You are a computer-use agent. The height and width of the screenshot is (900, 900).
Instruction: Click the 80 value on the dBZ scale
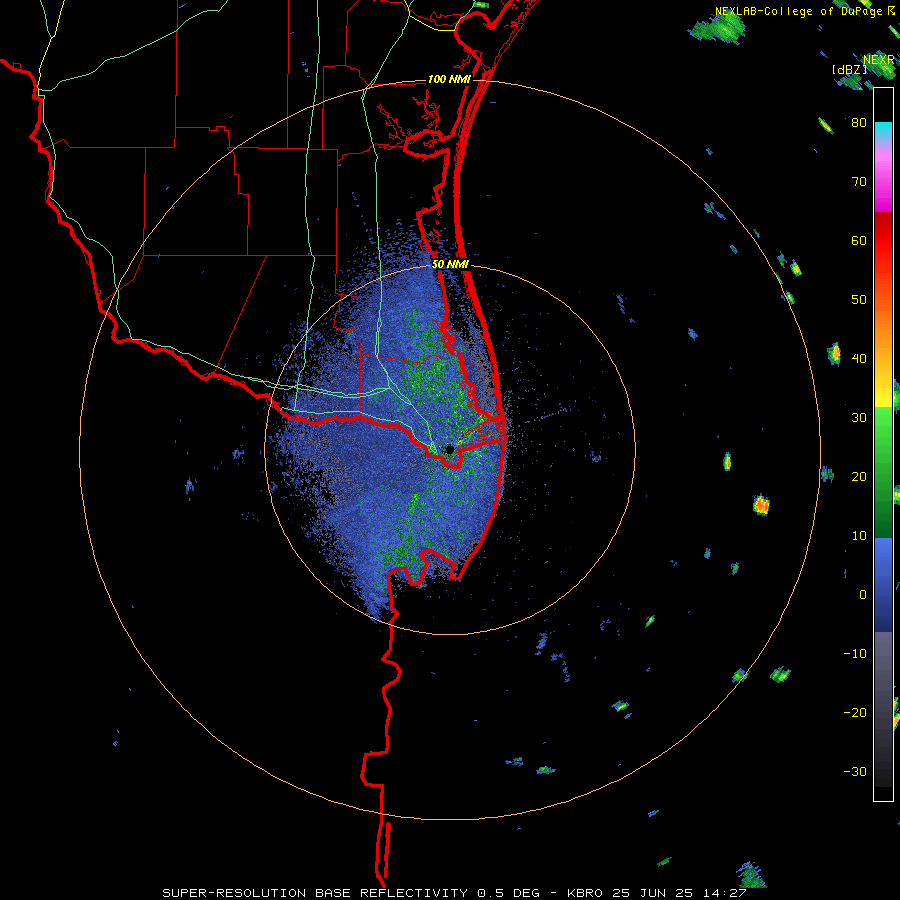click(x=859, y=122)
